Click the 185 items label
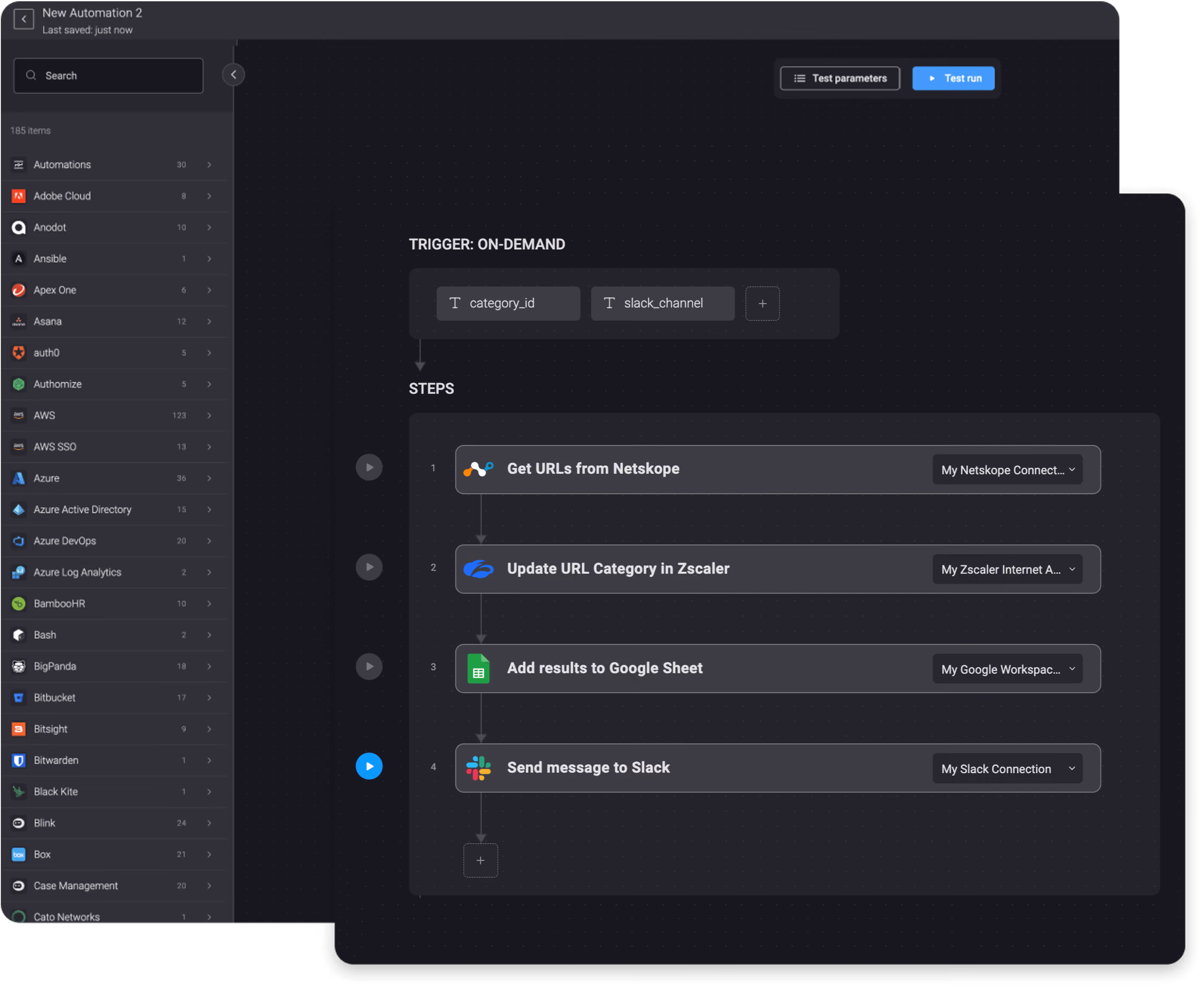The width and height of the screenshot is (1204, 989). click(x=30, y=131)
